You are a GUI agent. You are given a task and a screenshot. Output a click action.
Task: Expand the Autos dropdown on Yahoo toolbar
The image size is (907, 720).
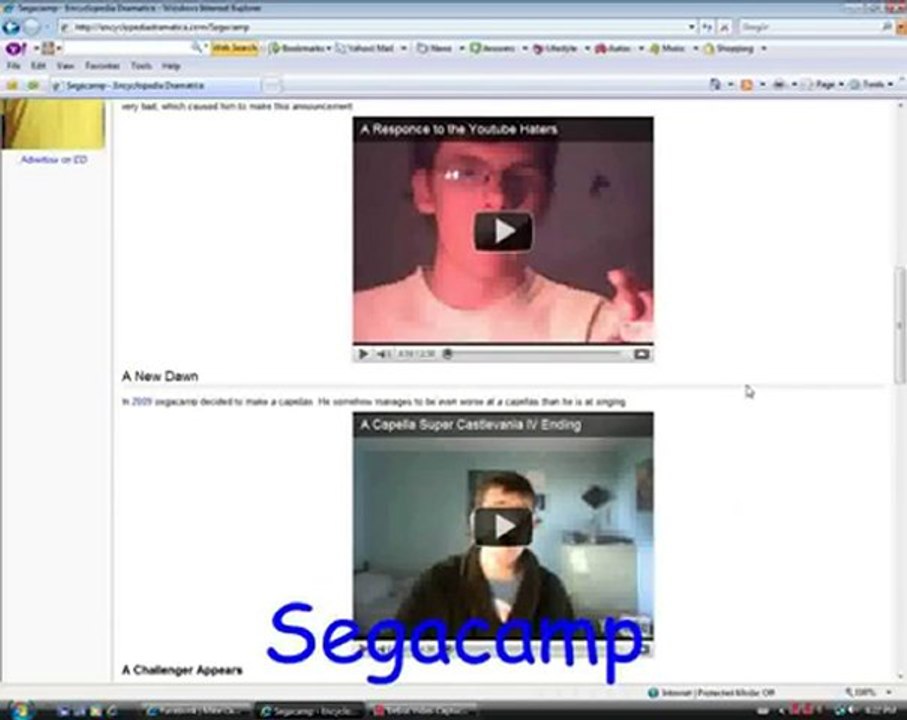point(641,49)
